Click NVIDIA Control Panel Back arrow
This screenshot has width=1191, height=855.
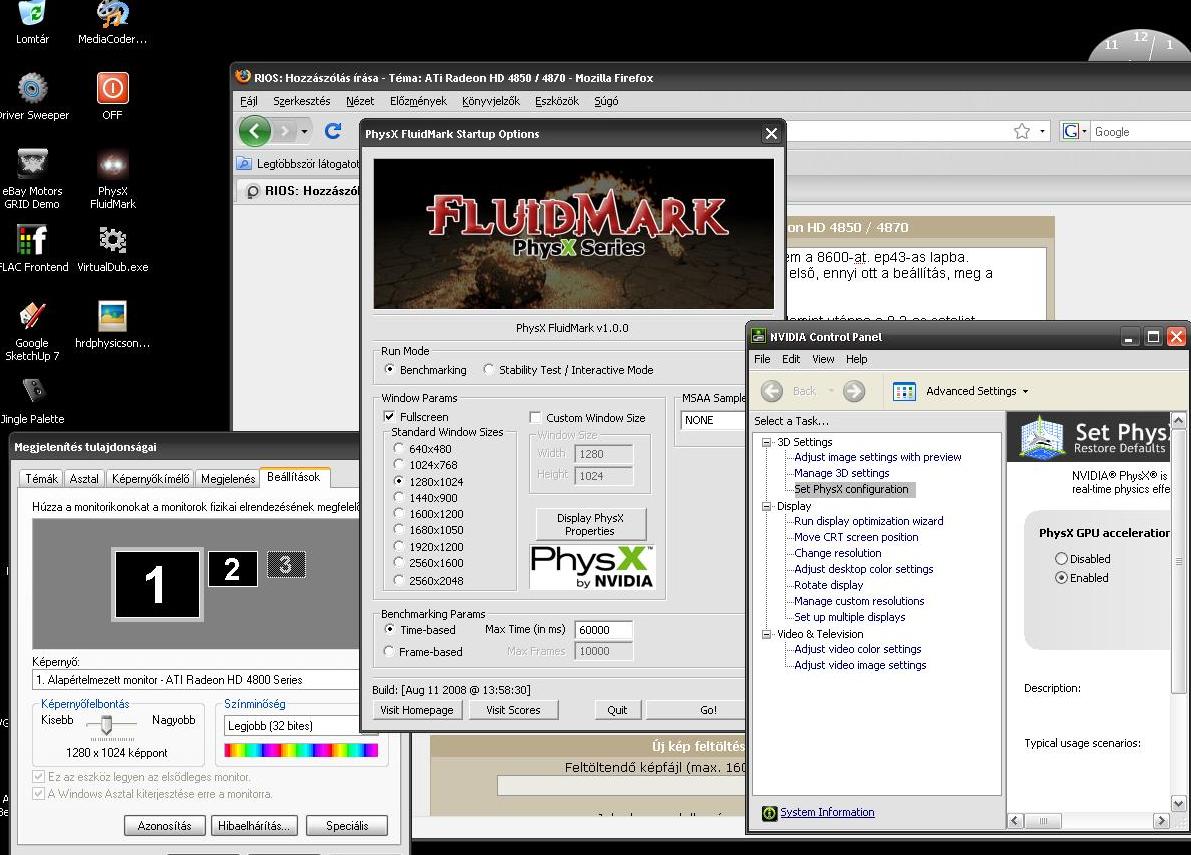click(772, 391)
